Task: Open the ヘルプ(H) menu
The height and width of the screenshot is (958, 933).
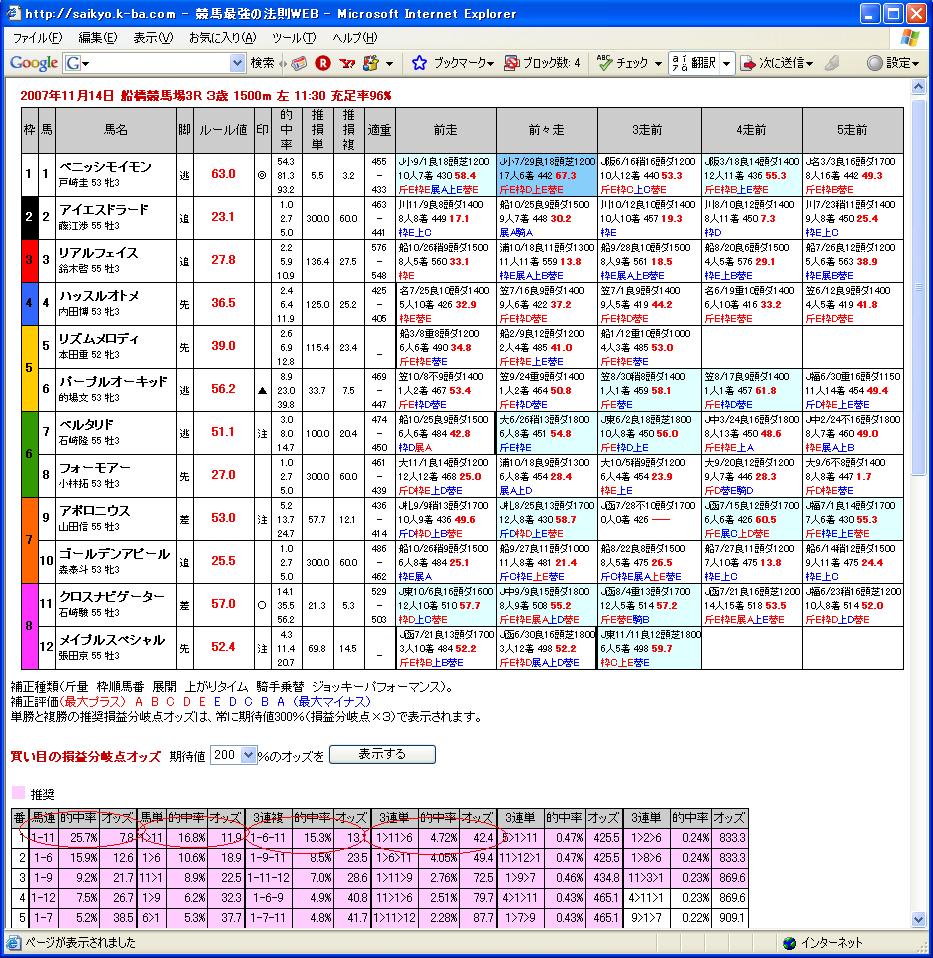Action: point(354,38)
